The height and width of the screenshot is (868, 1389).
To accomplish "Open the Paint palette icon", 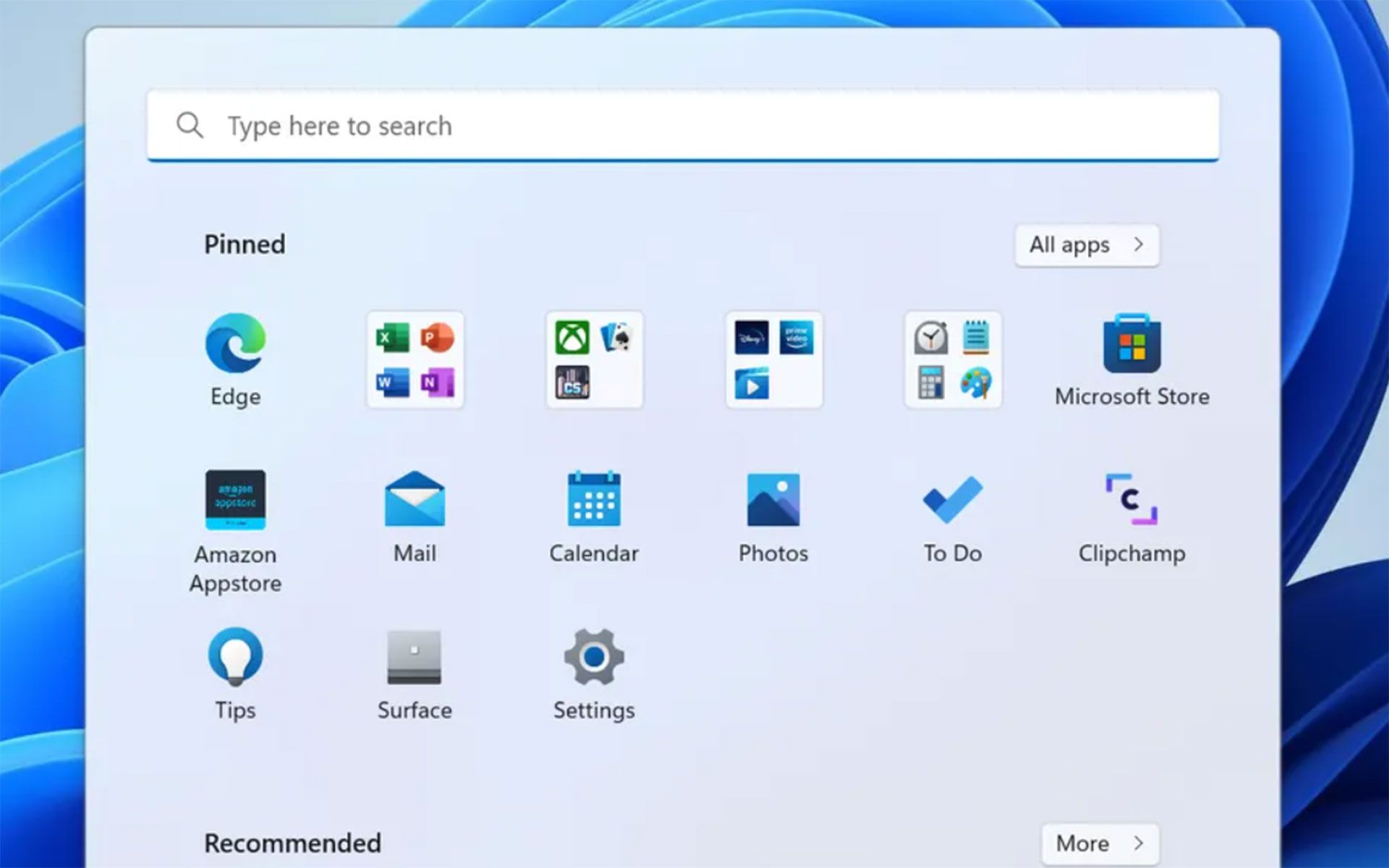I will click(976, 383).
